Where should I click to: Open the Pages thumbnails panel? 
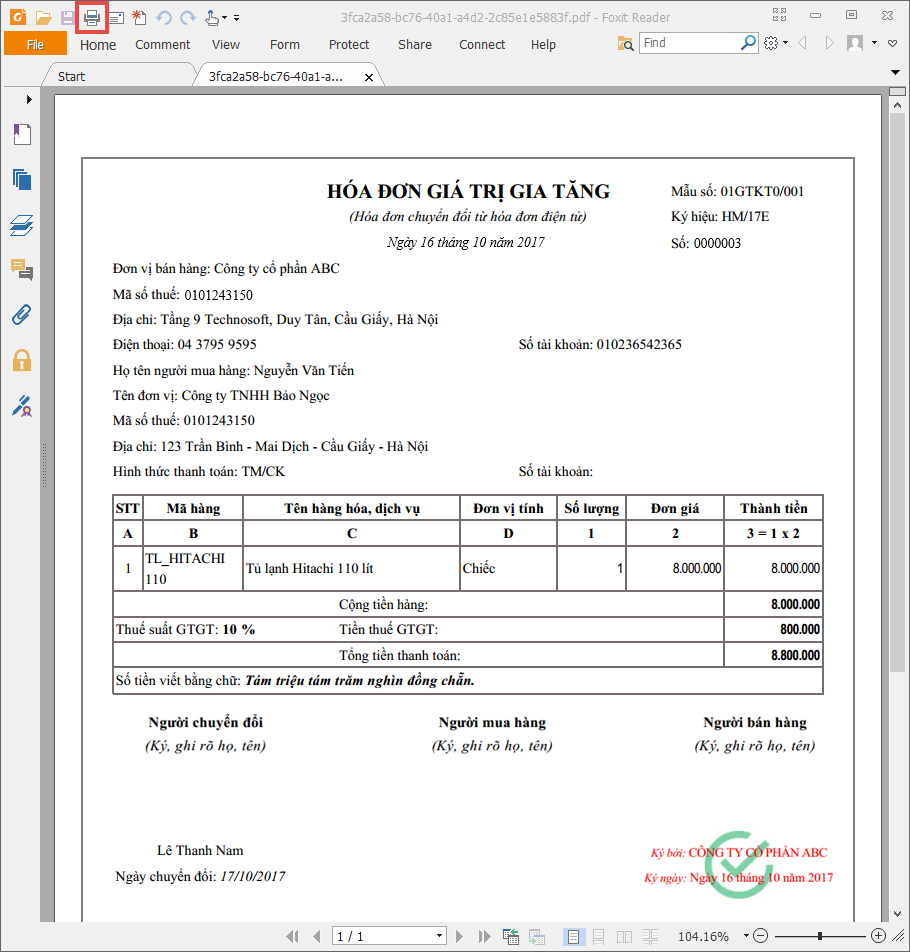[x=22, y=180]
